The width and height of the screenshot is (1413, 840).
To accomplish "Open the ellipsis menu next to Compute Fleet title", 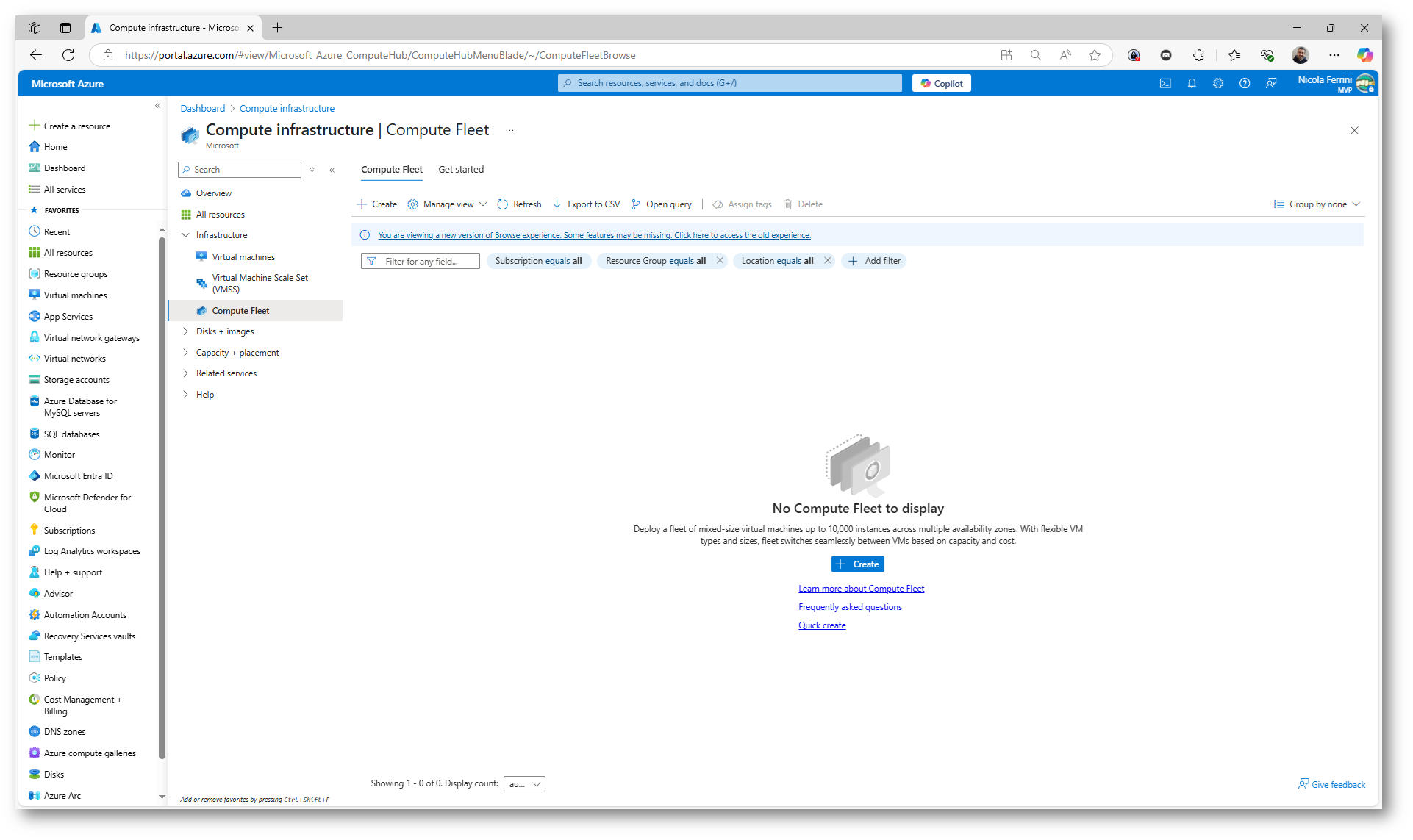I will 509,130.
